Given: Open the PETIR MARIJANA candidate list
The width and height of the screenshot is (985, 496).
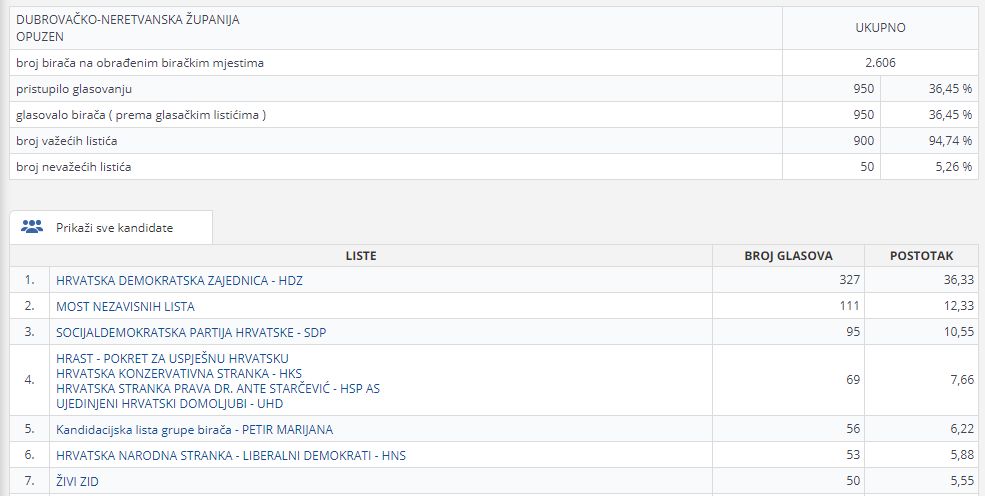Looking at the screenshot, I should [194, 430].
